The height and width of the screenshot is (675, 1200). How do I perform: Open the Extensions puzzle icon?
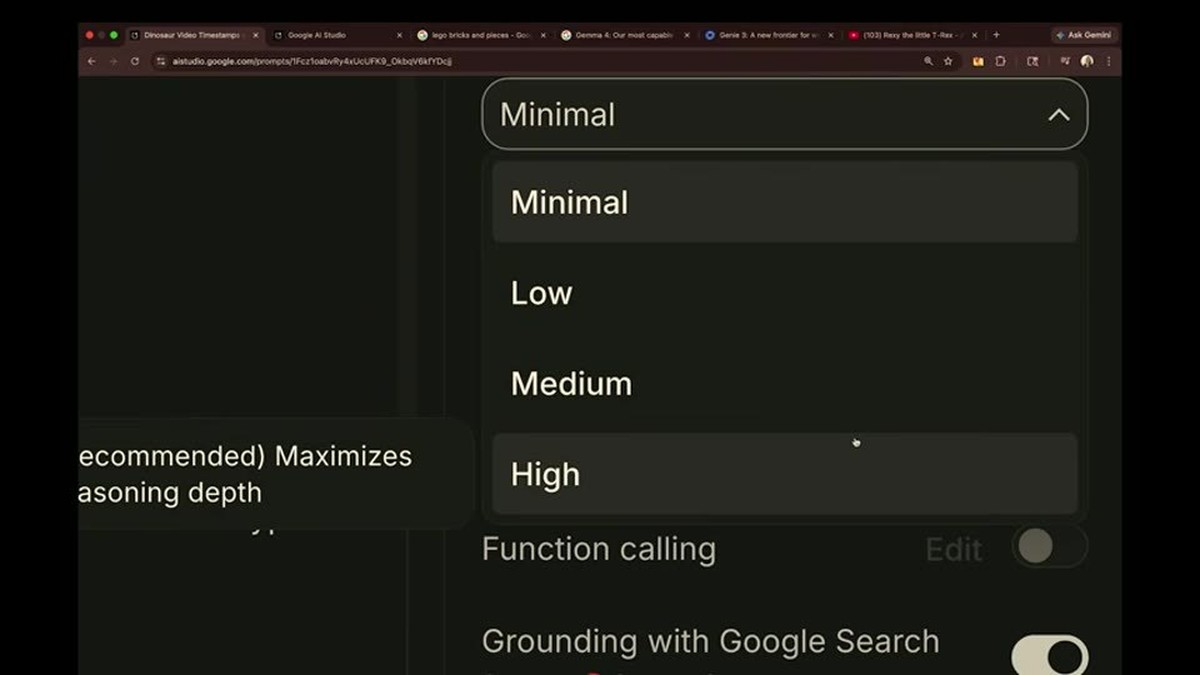1000,61
